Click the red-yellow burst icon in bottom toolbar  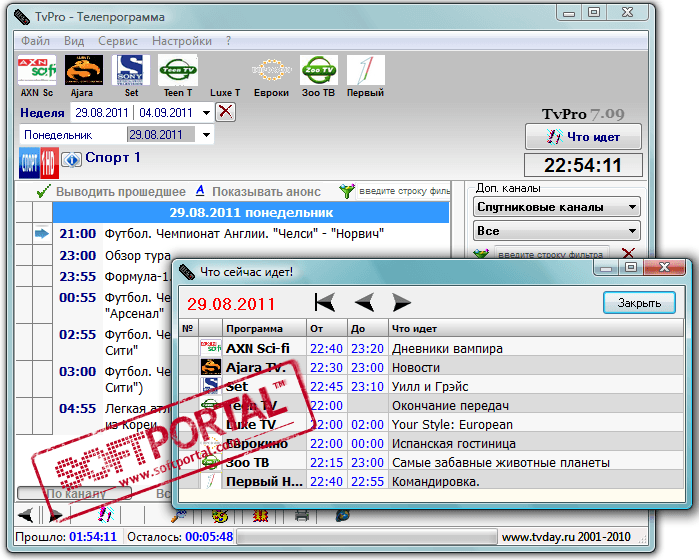click(260, 516)
